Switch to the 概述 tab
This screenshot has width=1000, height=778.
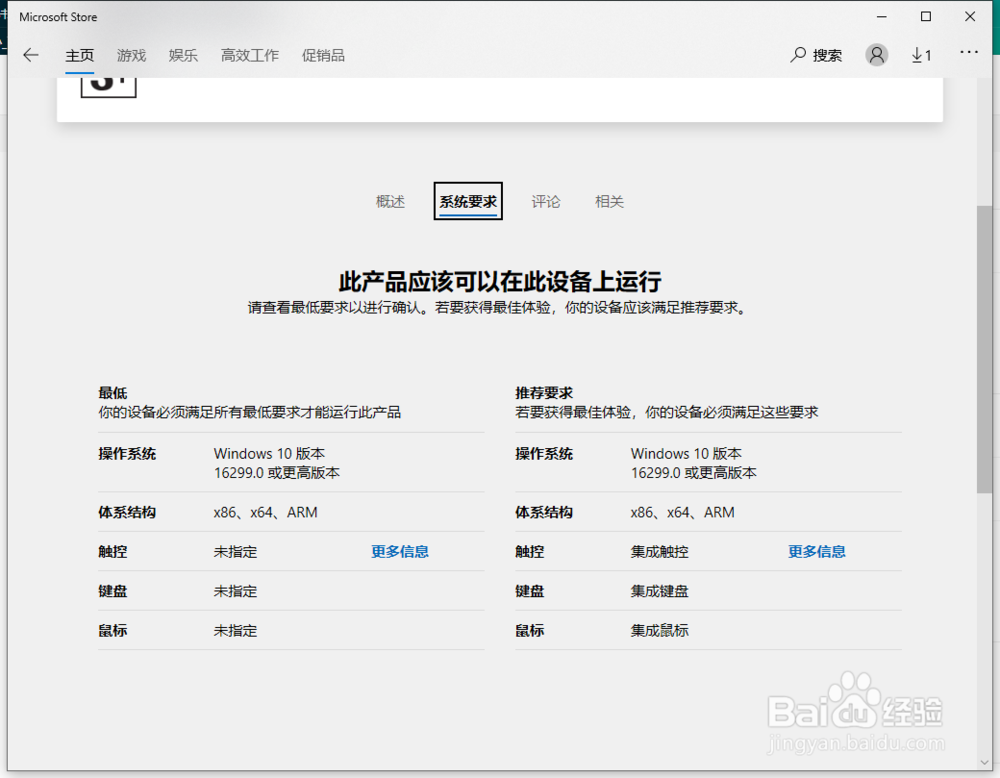(x=389, y=201)
